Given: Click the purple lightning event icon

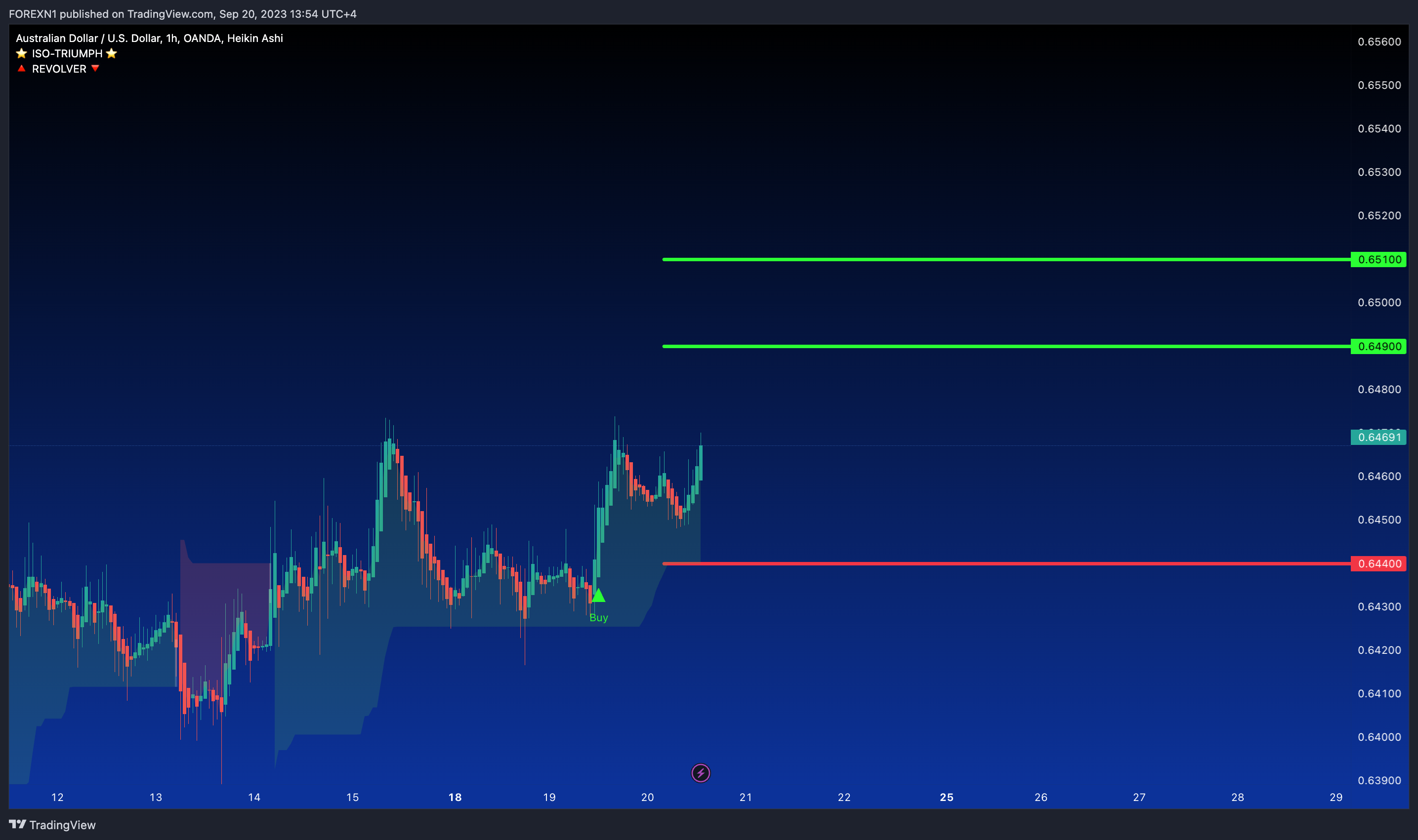Looking at the screenshot, I should [x=701, y=773].
